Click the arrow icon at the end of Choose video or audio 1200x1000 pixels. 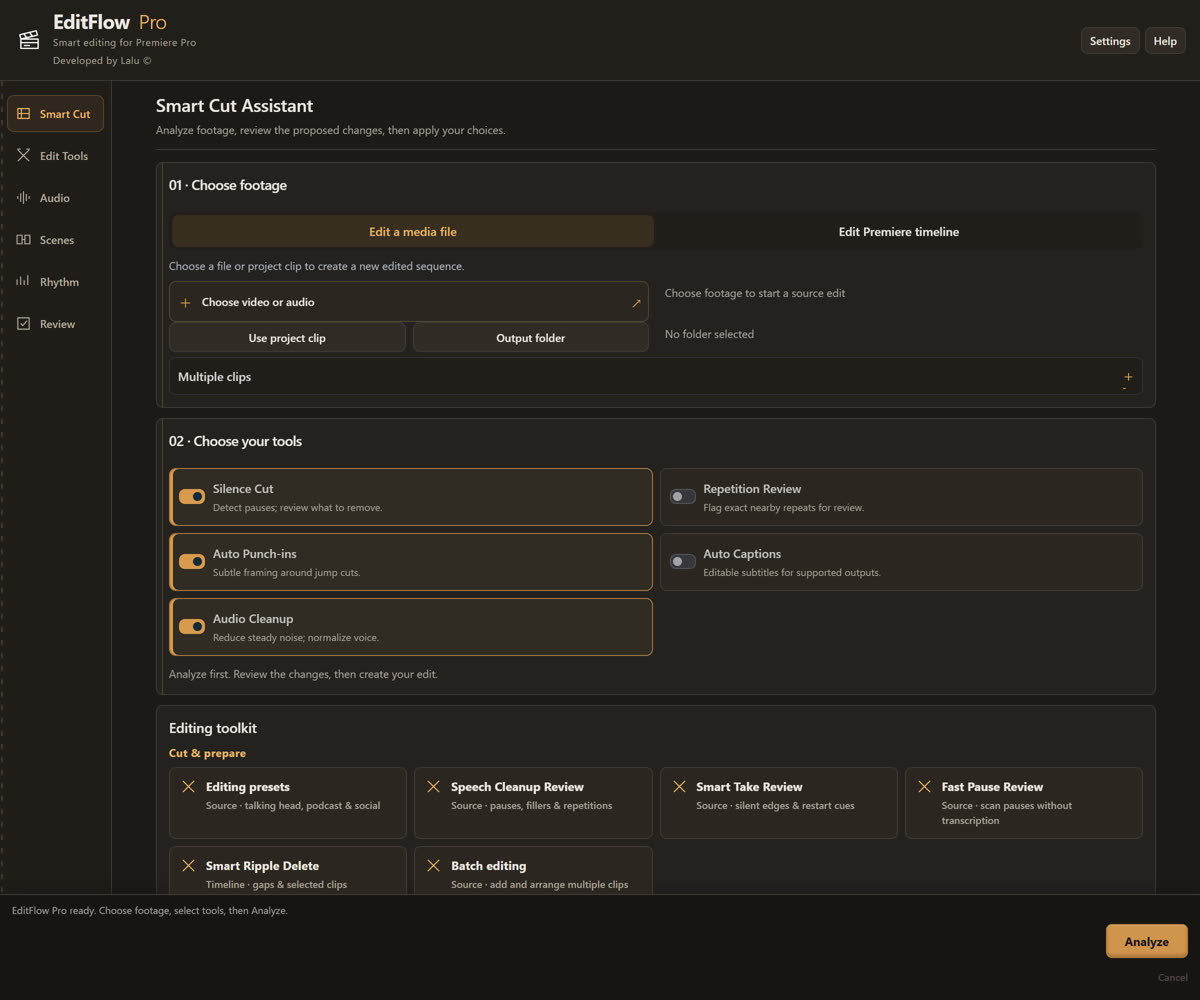(636, 303)
